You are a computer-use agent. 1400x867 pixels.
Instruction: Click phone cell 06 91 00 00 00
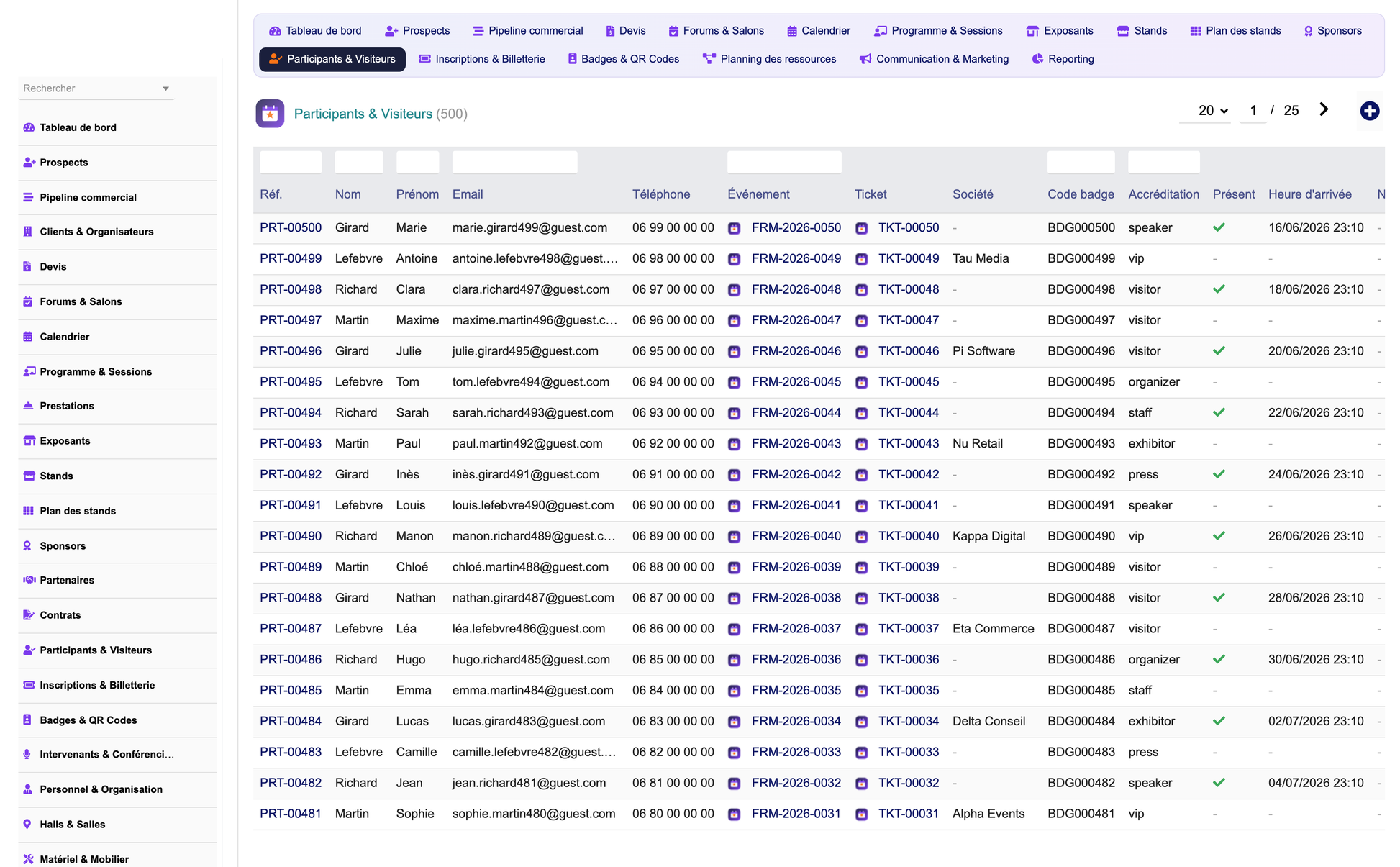pyautogui.click(x=673, y=474)
